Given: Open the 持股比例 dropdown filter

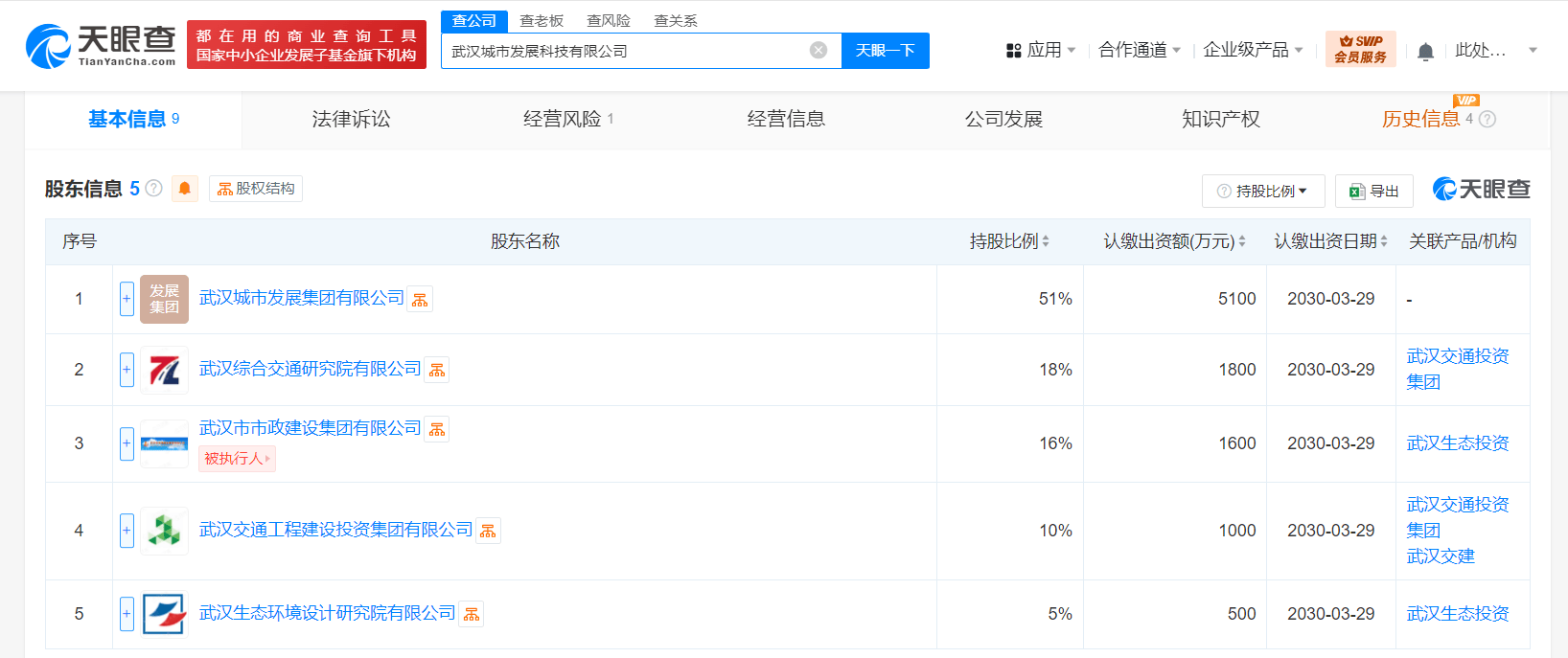Looking at the screenshot, I should (1262, 192).
